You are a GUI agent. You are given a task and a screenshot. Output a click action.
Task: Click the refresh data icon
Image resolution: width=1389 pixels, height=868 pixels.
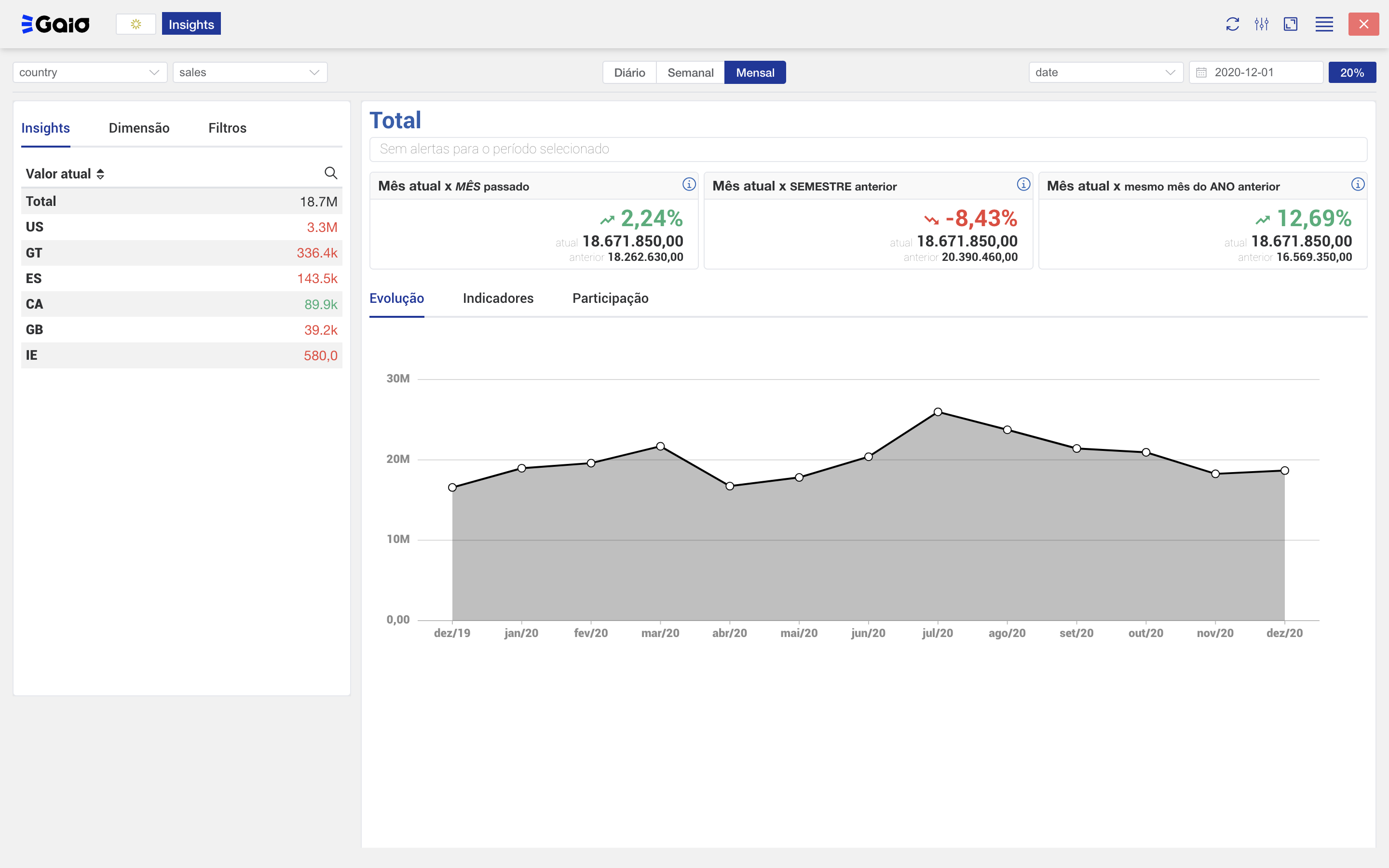(1232, 24)
